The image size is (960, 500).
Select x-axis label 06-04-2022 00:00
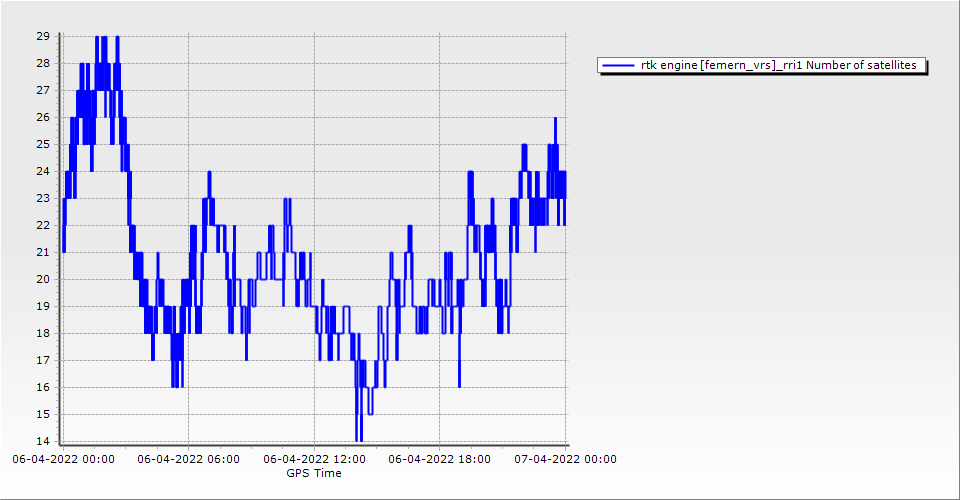click(63, 460)
